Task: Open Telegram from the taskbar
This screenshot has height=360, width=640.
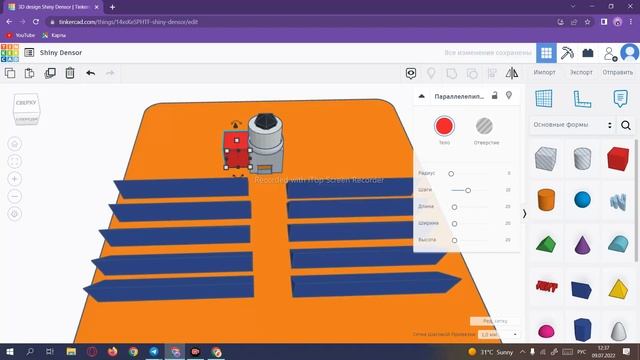Action: pyautogui.click(x=154, y=351)
